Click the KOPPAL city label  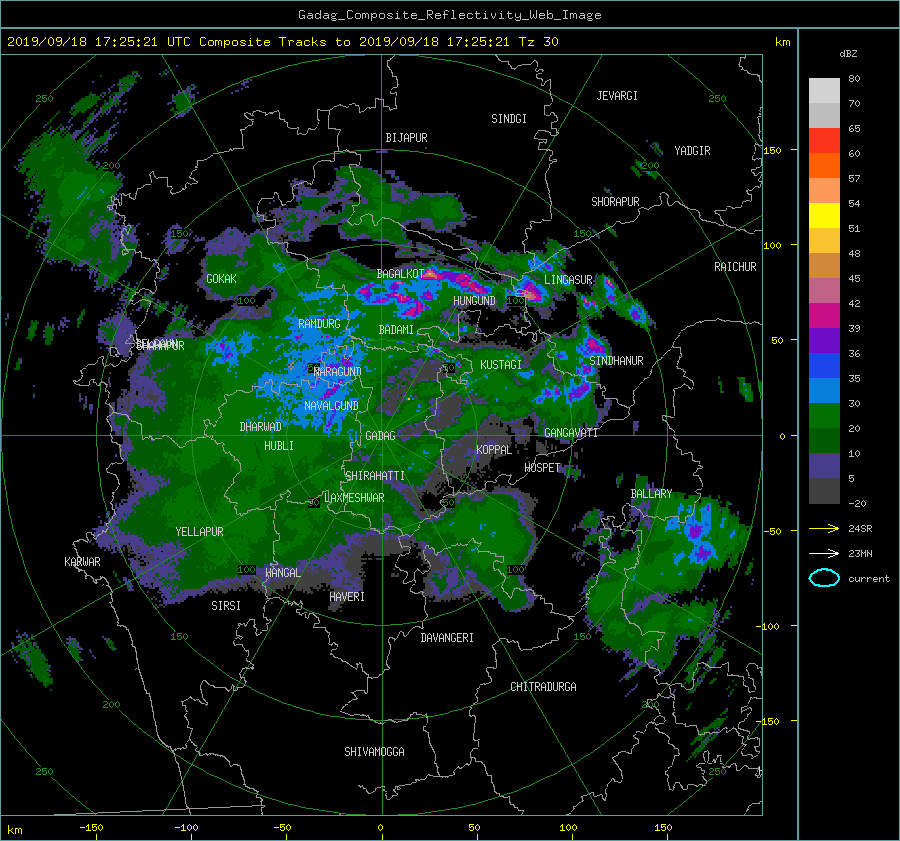(494, 450)
